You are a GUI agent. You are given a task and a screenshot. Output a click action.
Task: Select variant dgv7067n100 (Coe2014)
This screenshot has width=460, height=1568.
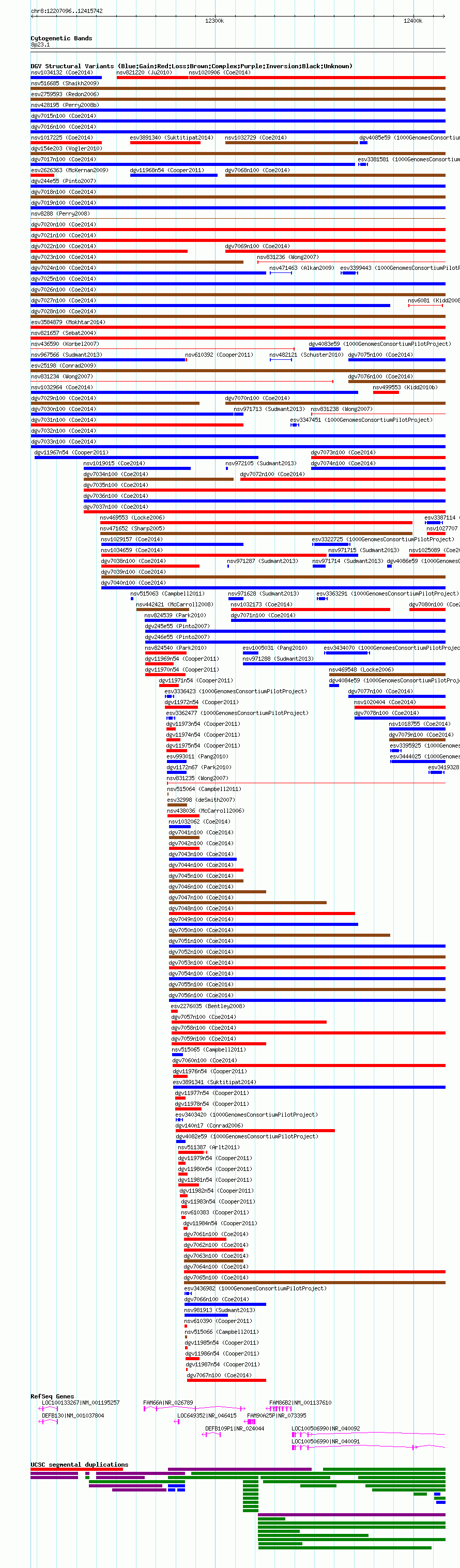pos(219,1375)
